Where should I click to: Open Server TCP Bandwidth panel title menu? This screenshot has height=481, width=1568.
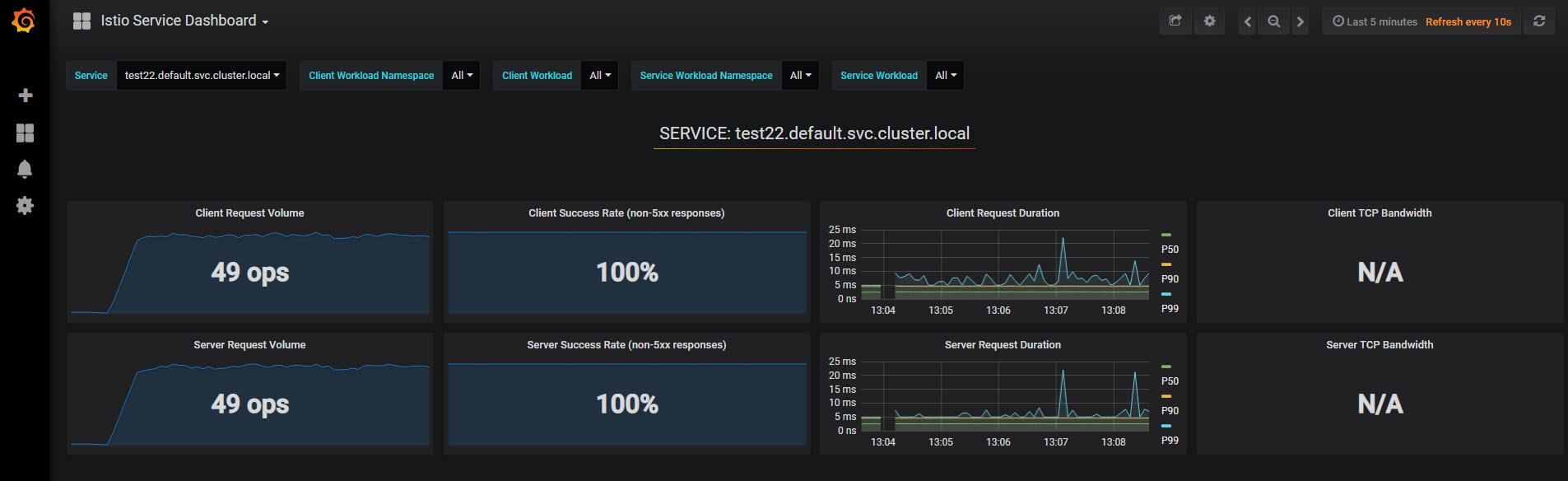[1380, 344]
